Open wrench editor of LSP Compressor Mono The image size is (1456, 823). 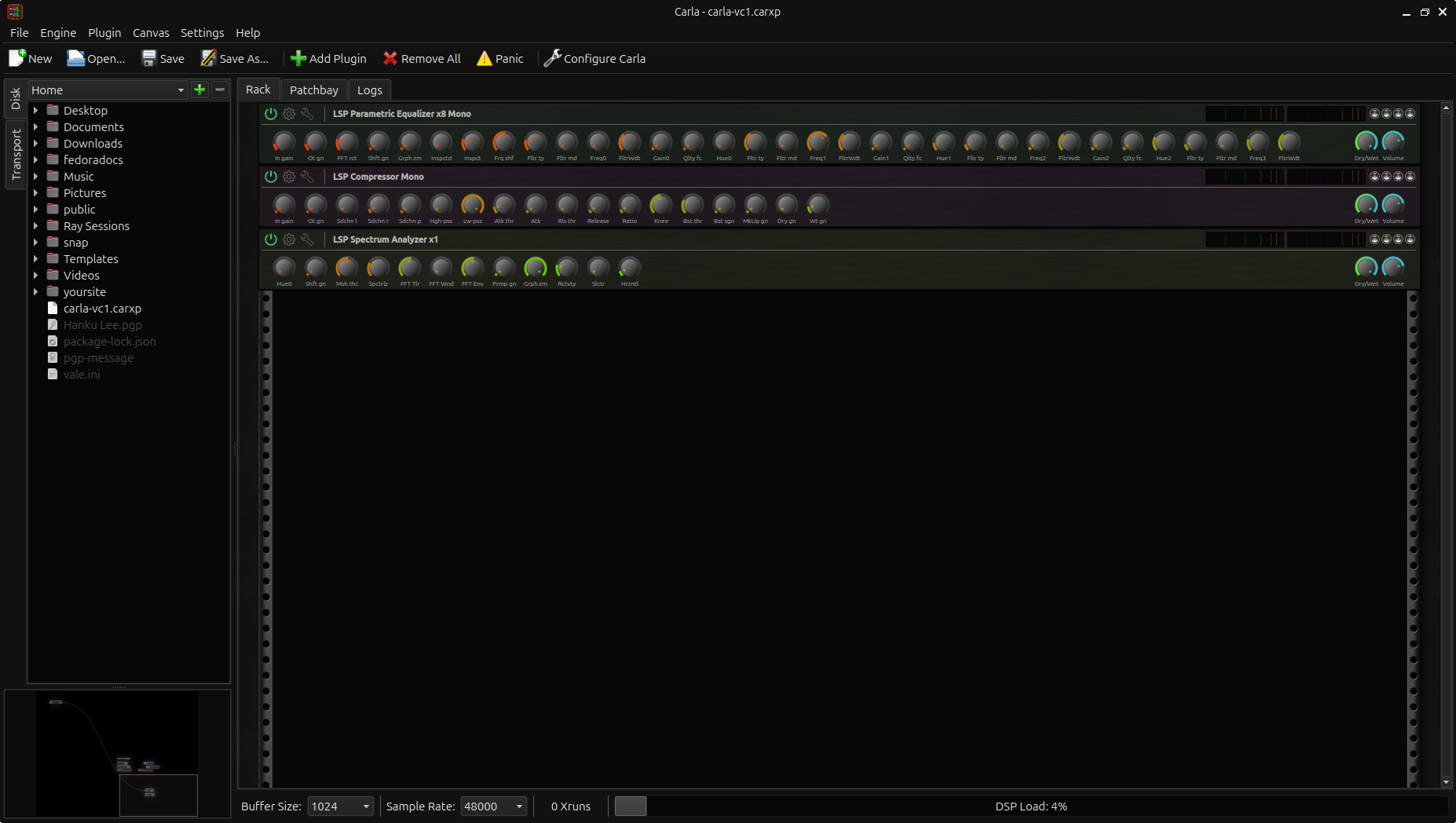[307, 177]
